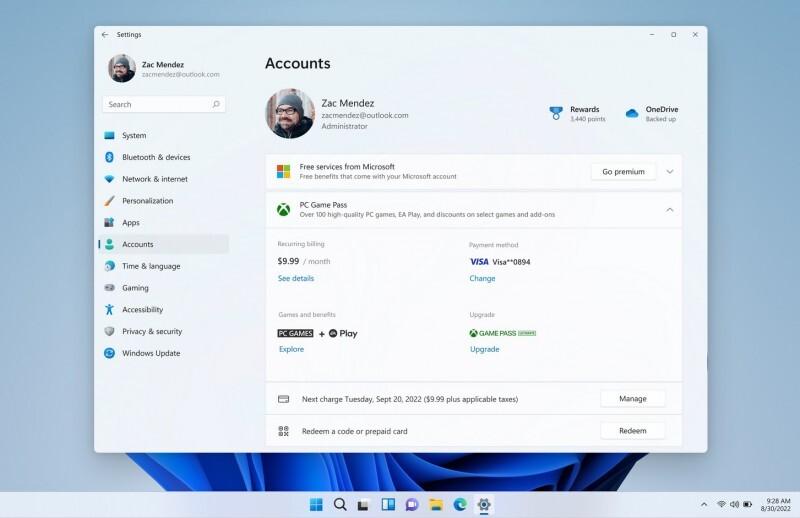Click the credit card icon beside Next charge
800x518 pixels.
tap(283, 399)
